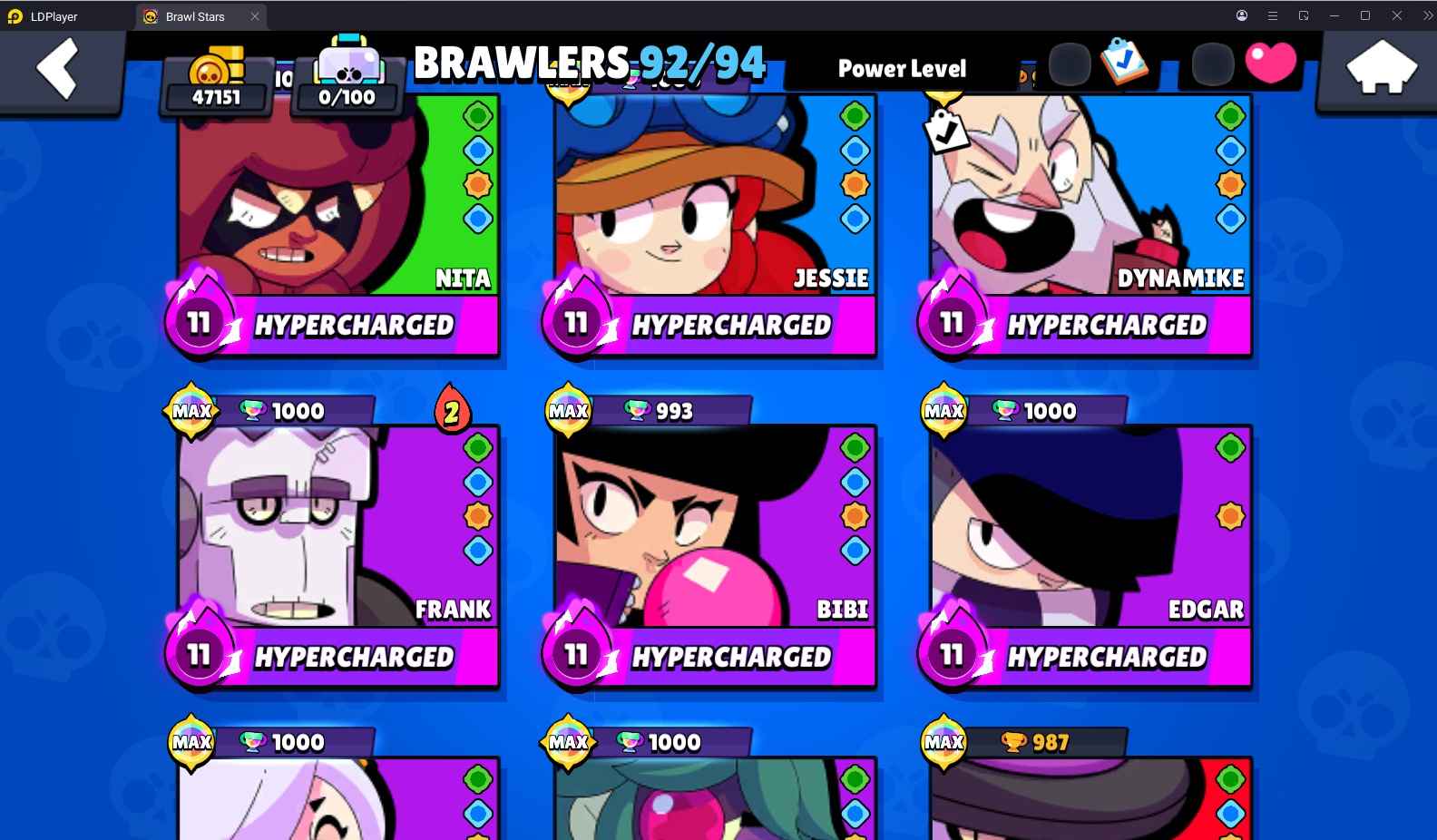Click Edgar's green gadget indicator

click(x=1230, y=447)
